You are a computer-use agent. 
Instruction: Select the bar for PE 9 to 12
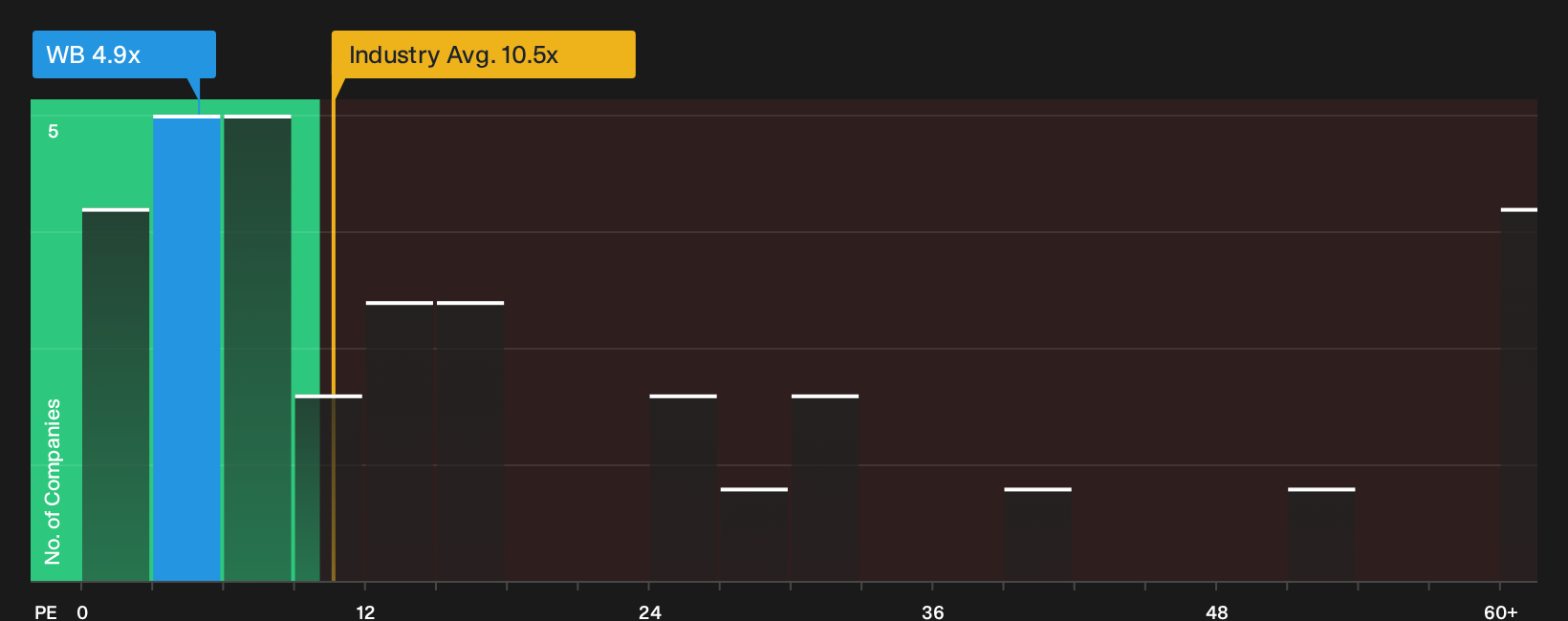pyautogui.click(x=329, y=487)
